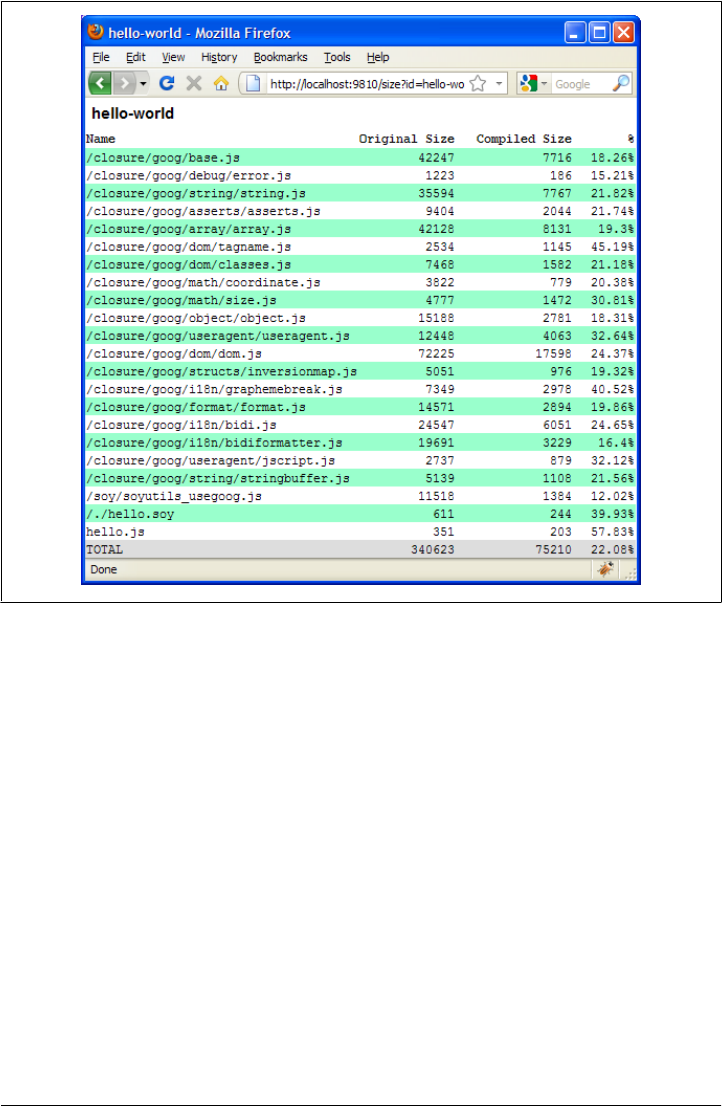Open the Tools menu
This screenshot has width=722, height=1106.
[337, 57]
